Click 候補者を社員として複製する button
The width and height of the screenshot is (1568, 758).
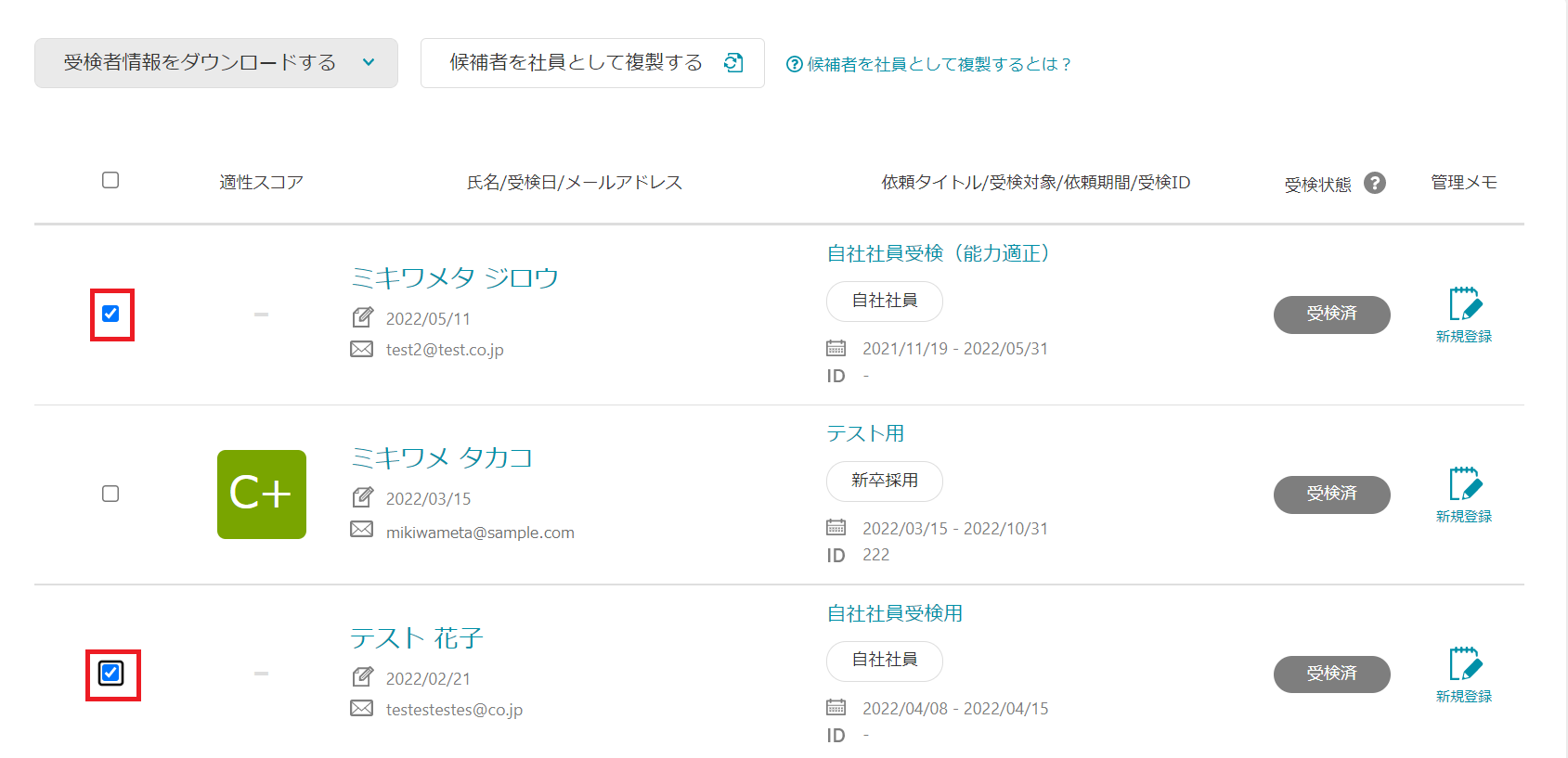[x=576, y=63]
